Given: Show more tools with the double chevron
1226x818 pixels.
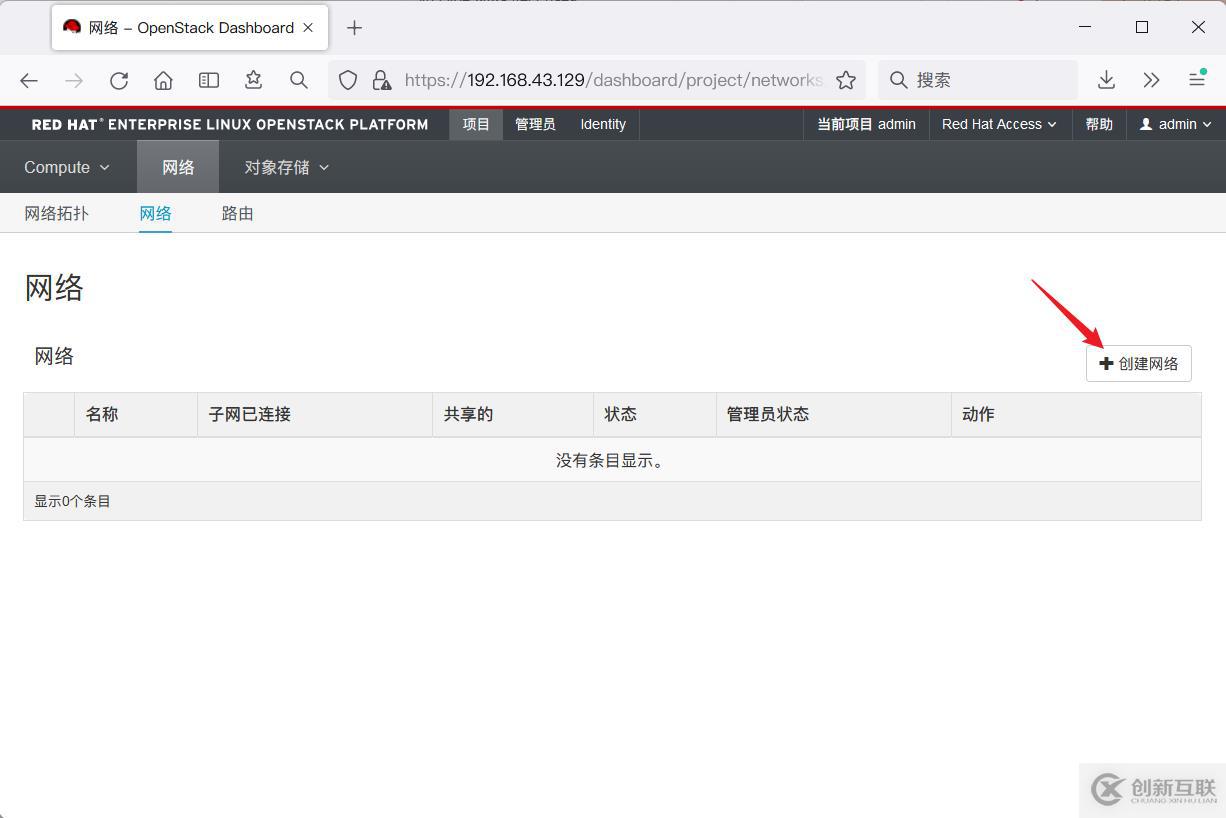Looking at the screenshot, I should 1151,80.
